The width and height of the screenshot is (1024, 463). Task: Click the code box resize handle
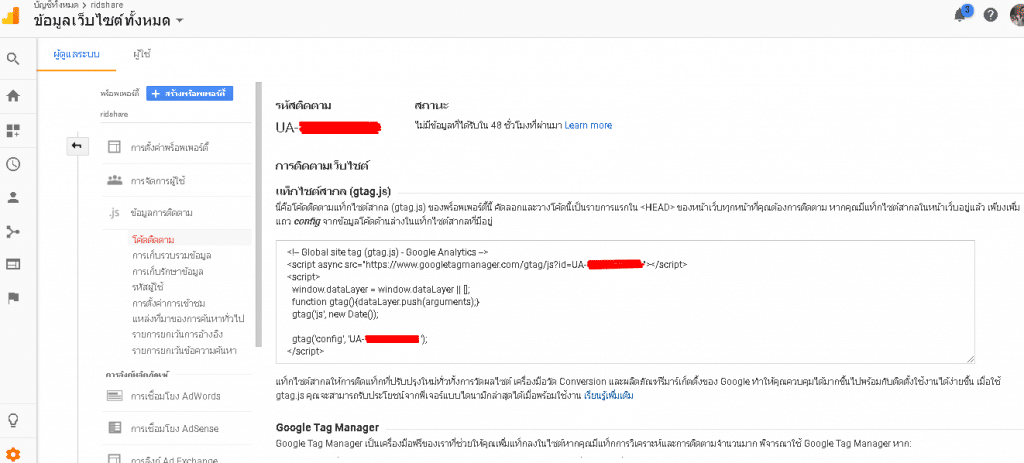970,359
